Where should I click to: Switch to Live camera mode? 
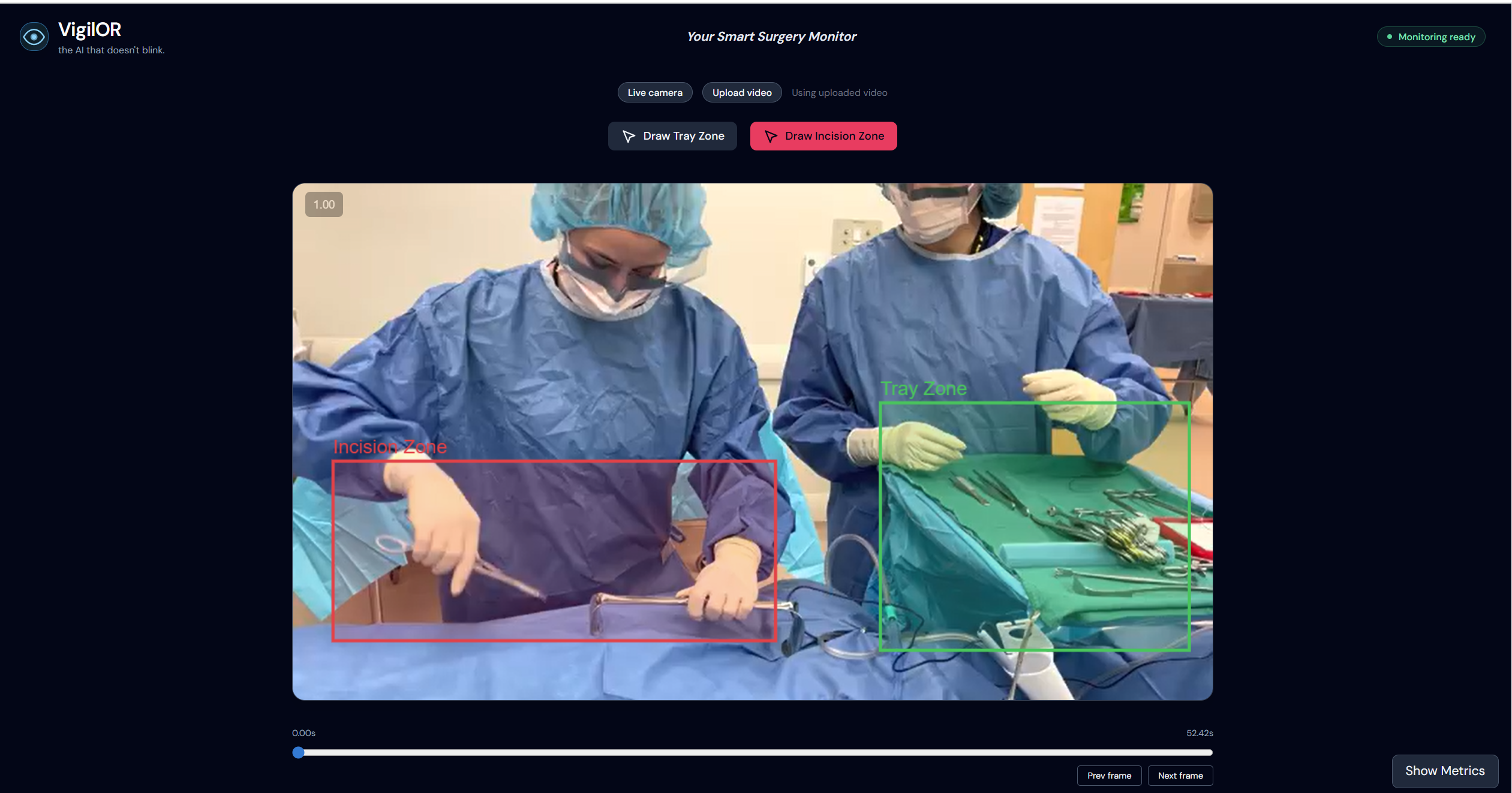[x=654, y=93]
